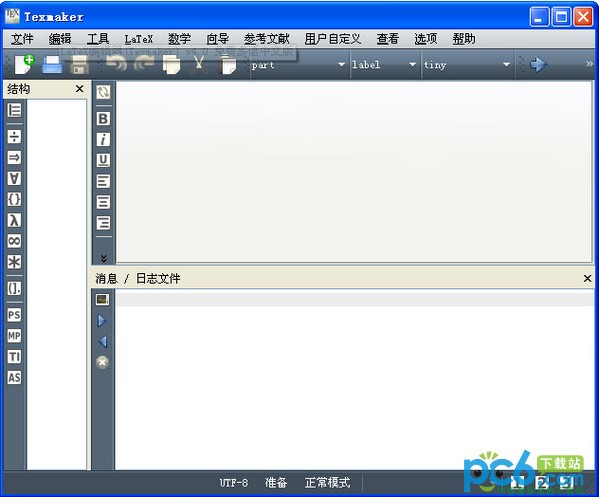Apply bold with the B icon
Screen dimensions: 599x497
[x=103, y=119]
